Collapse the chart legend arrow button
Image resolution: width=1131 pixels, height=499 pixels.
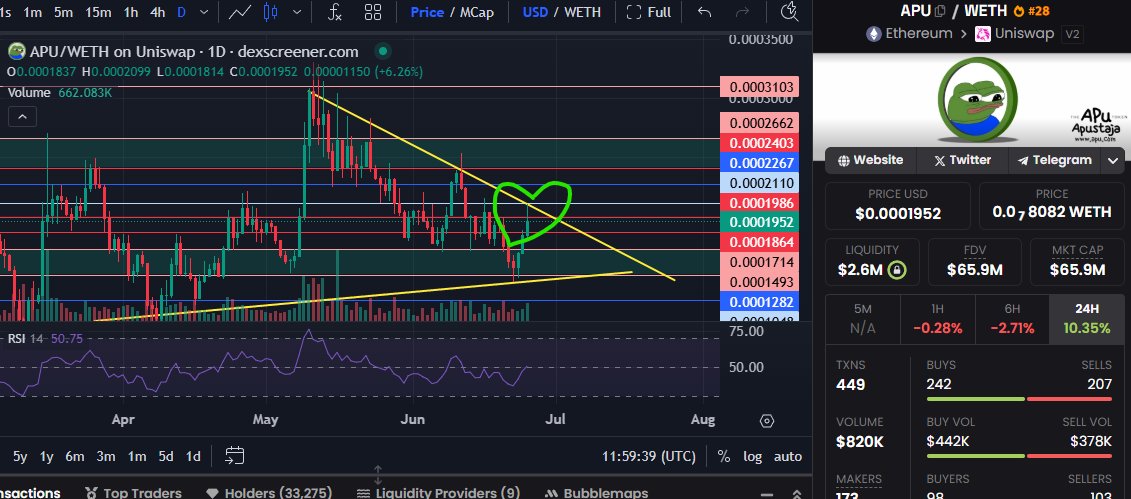coord(22,117)
